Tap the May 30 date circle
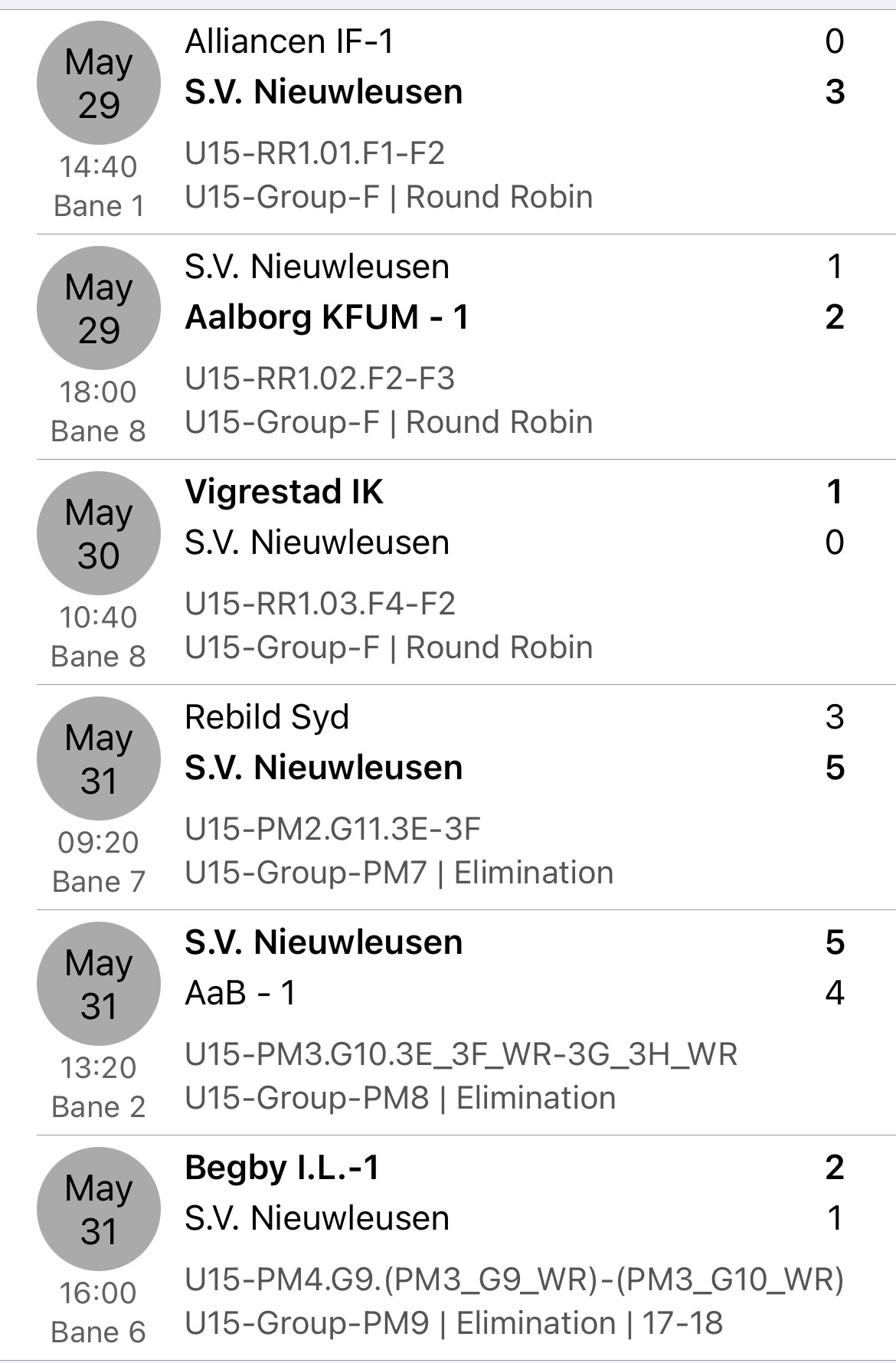This screenshot has width=896, height=1363. [99, 533]
